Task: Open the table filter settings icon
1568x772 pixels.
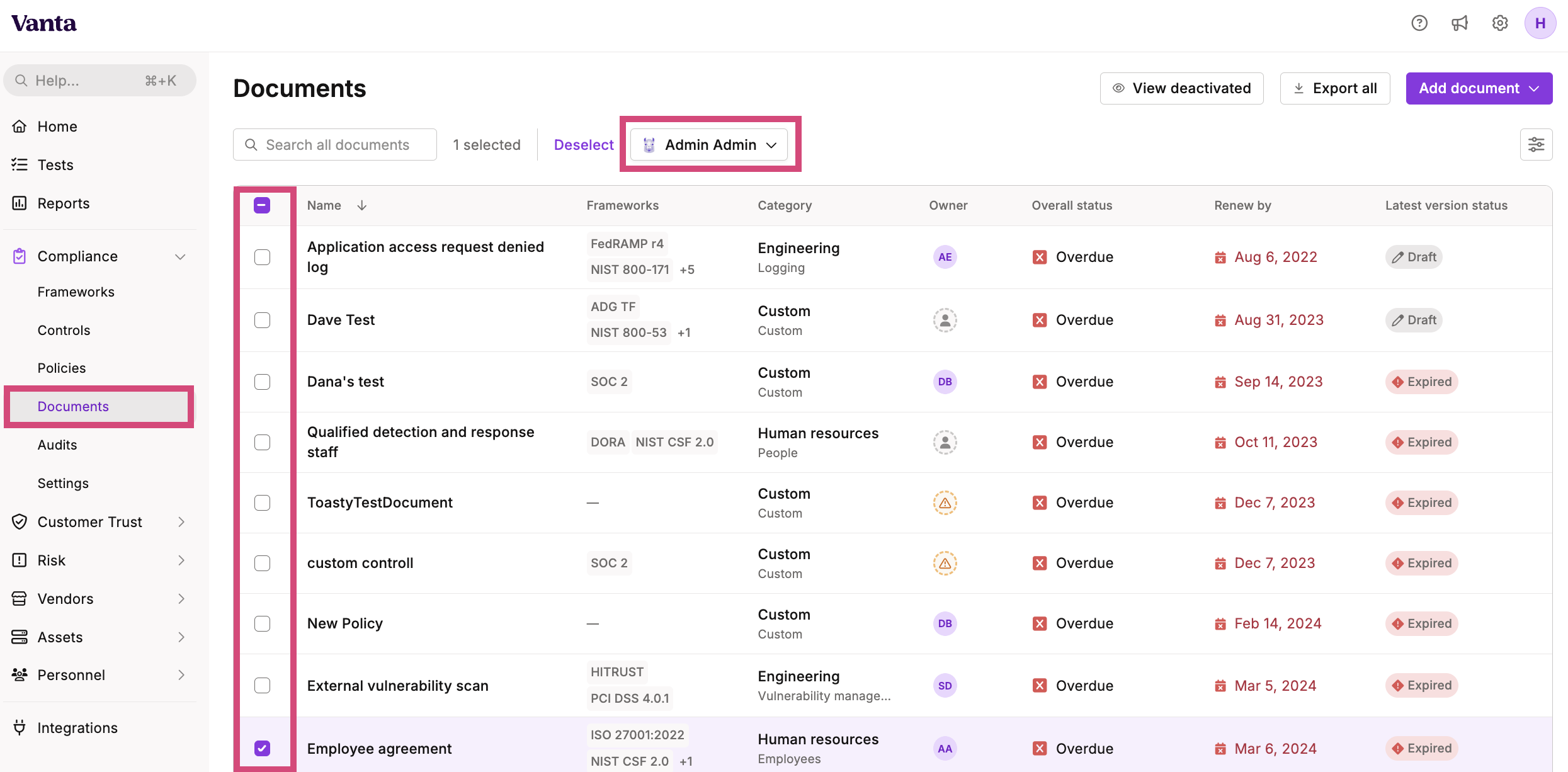Action: point(1536,145)
